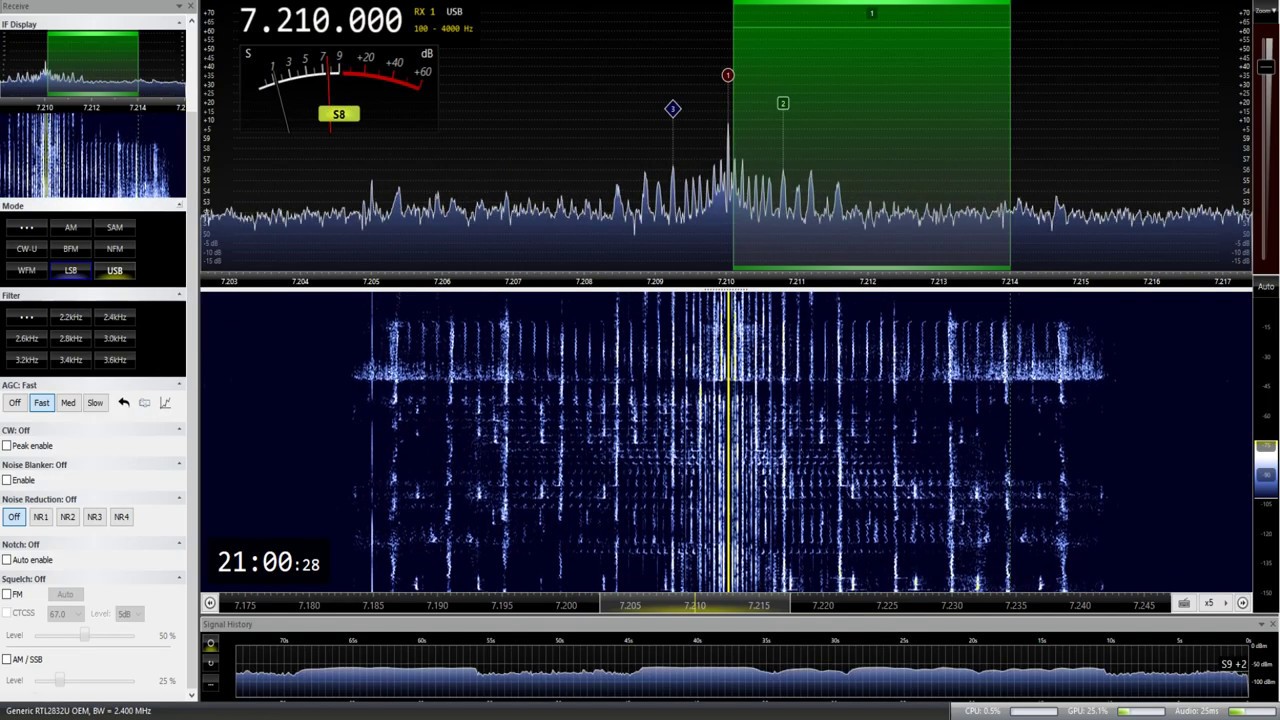This screenshot has width=1280, height=720.
Task: Click the scroll-right double-arrow icon
Action: tap(1243, 603)
